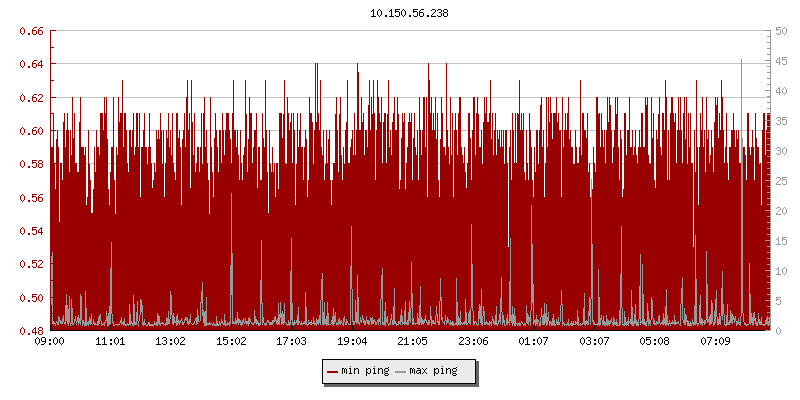Select the max ping legend label

tap(434, 371)
